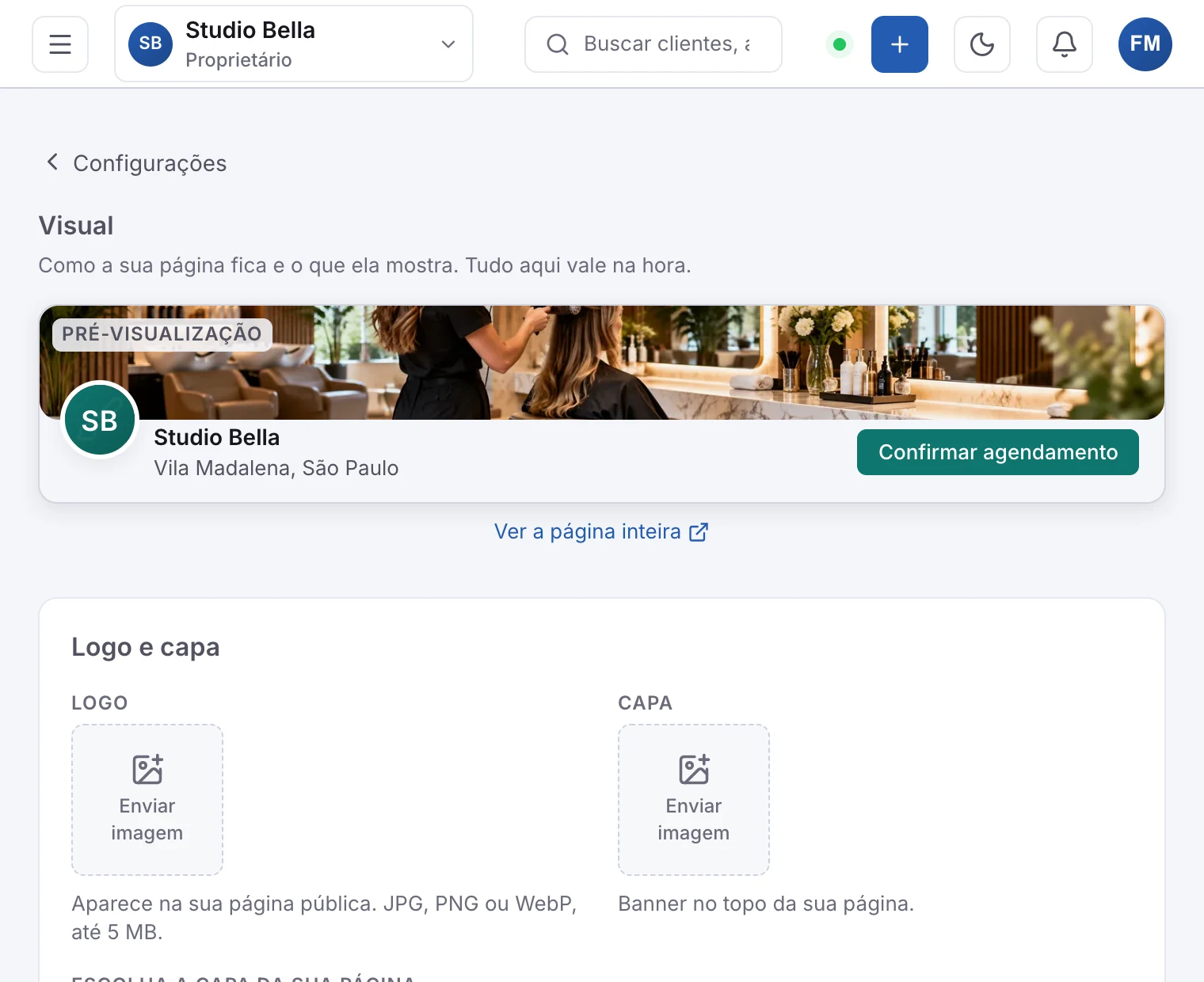Click the green online status indicator
Screen dimensions: 1204x982
[x=840, y=44]
